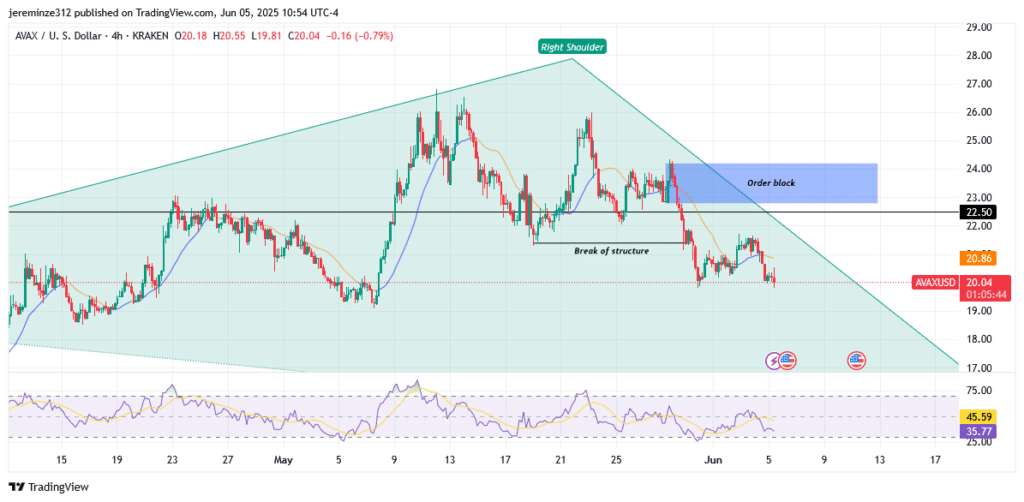Open the US flag event beside lightning icon
Screen dimensions: 1024x502
(x=788, y=360)
